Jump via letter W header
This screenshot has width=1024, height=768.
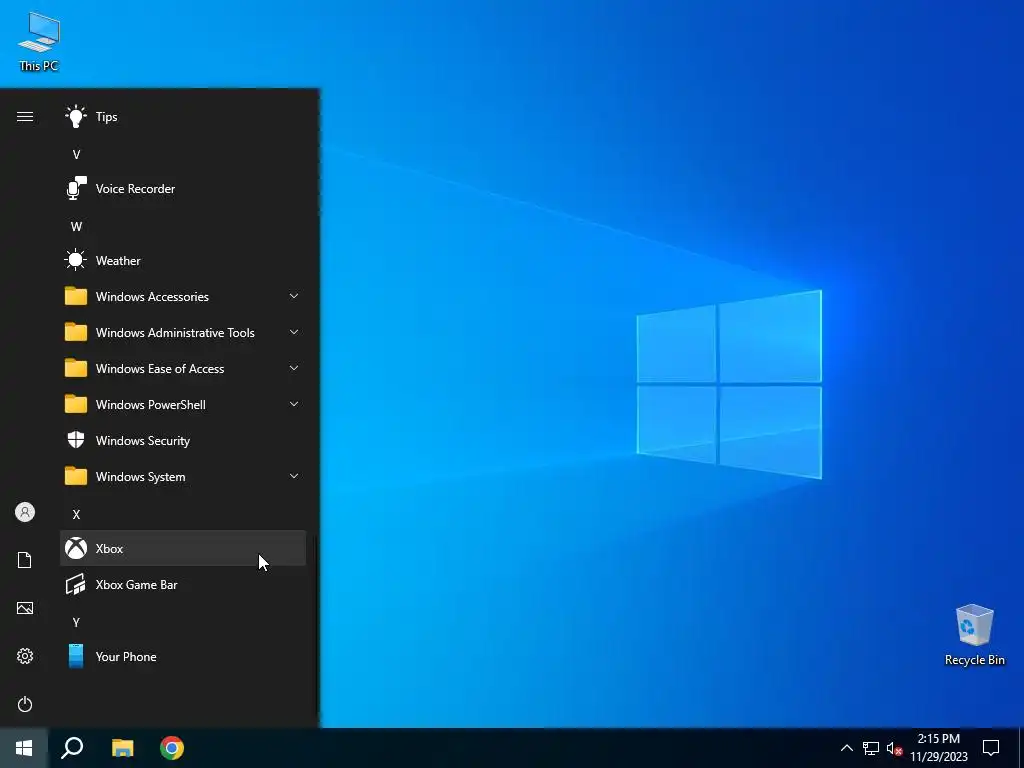[x=76, y=227]
